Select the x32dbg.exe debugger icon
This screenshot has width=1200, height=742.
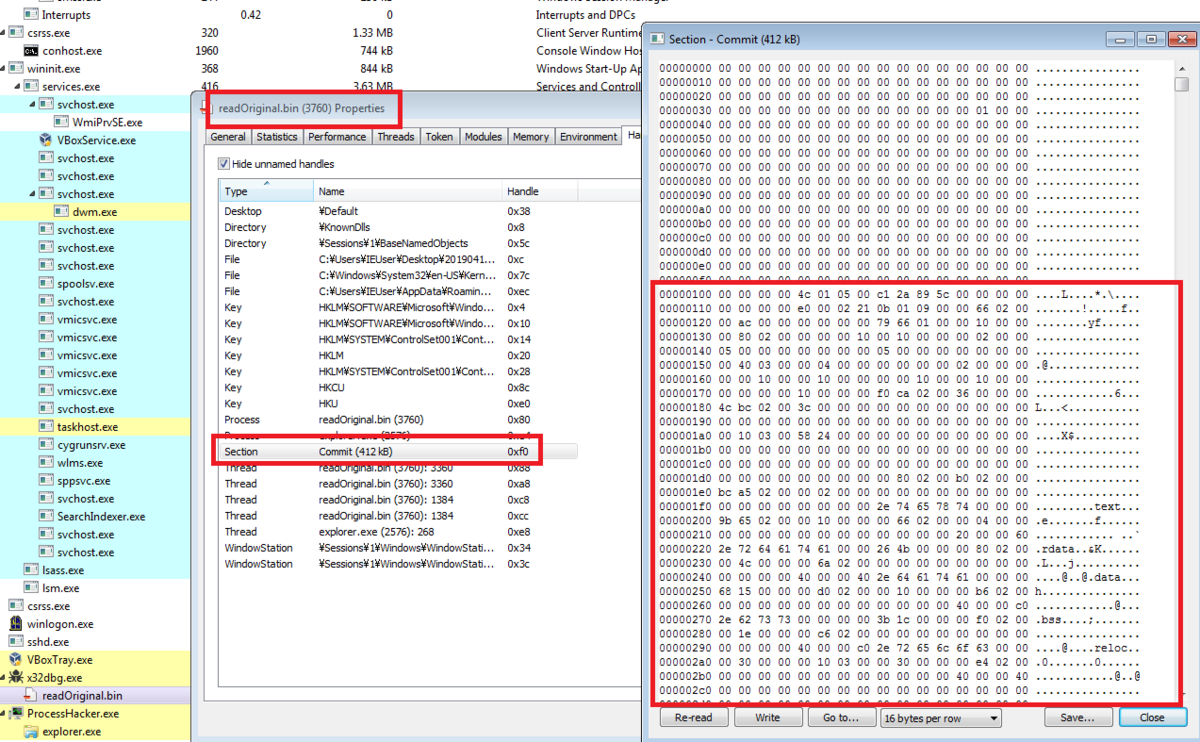click(16, 677)
